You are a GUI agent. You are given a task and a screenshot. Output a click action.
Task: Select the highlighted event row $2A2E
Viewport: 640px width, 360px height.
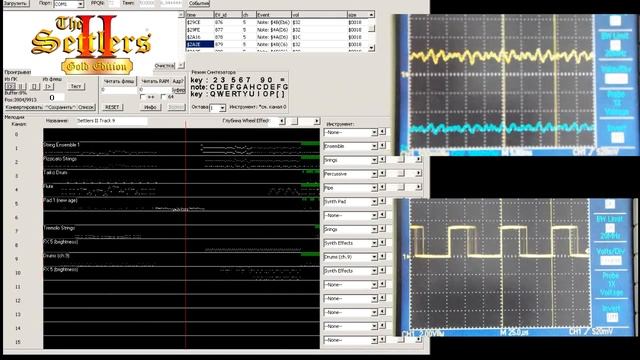(x=277, y=44)
